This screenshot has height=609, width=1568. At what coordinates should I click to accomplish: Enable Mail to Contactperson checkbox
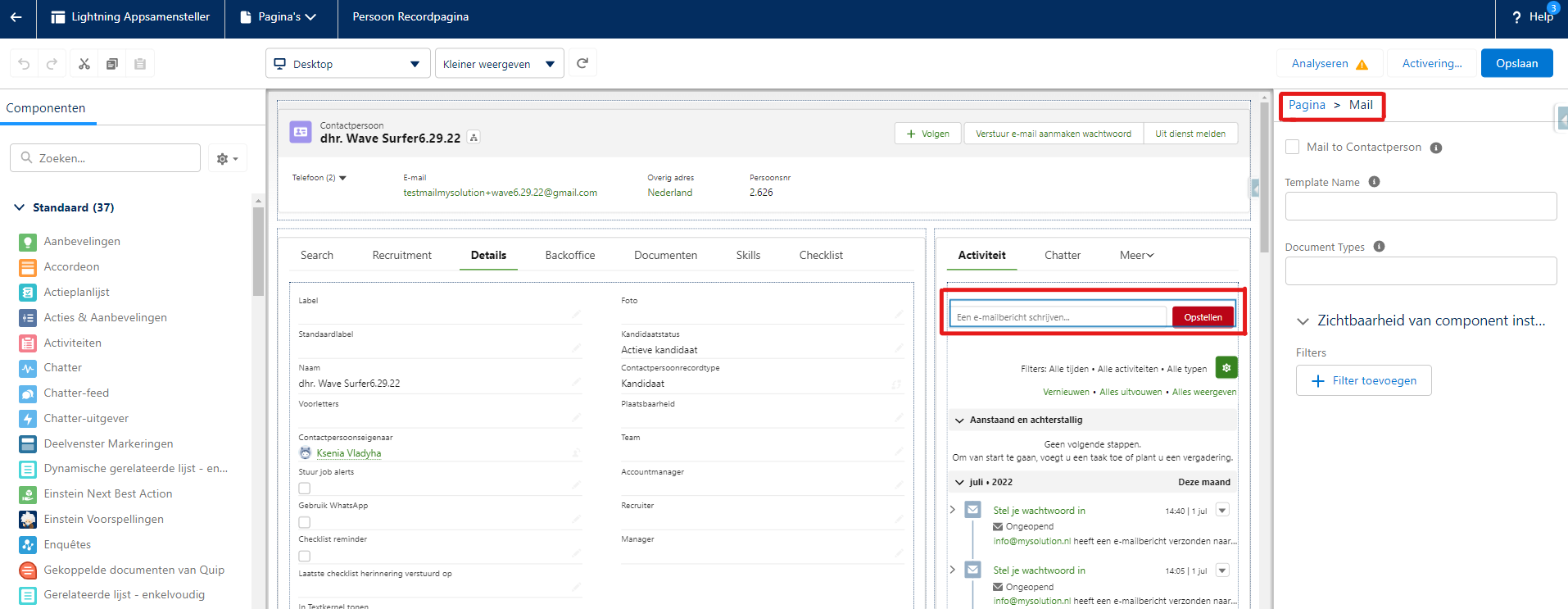tap(1293, 147)
